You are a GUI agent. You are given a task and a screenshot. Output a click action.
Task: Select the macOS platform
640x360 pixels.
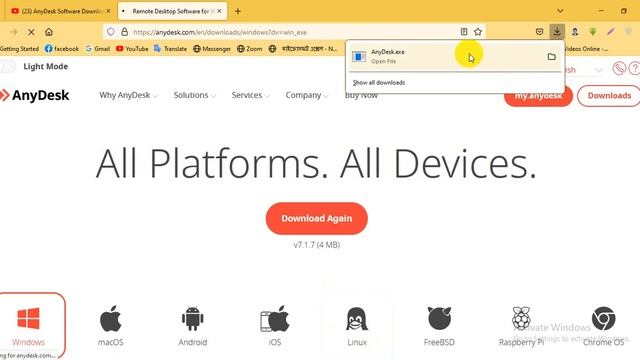111,326
